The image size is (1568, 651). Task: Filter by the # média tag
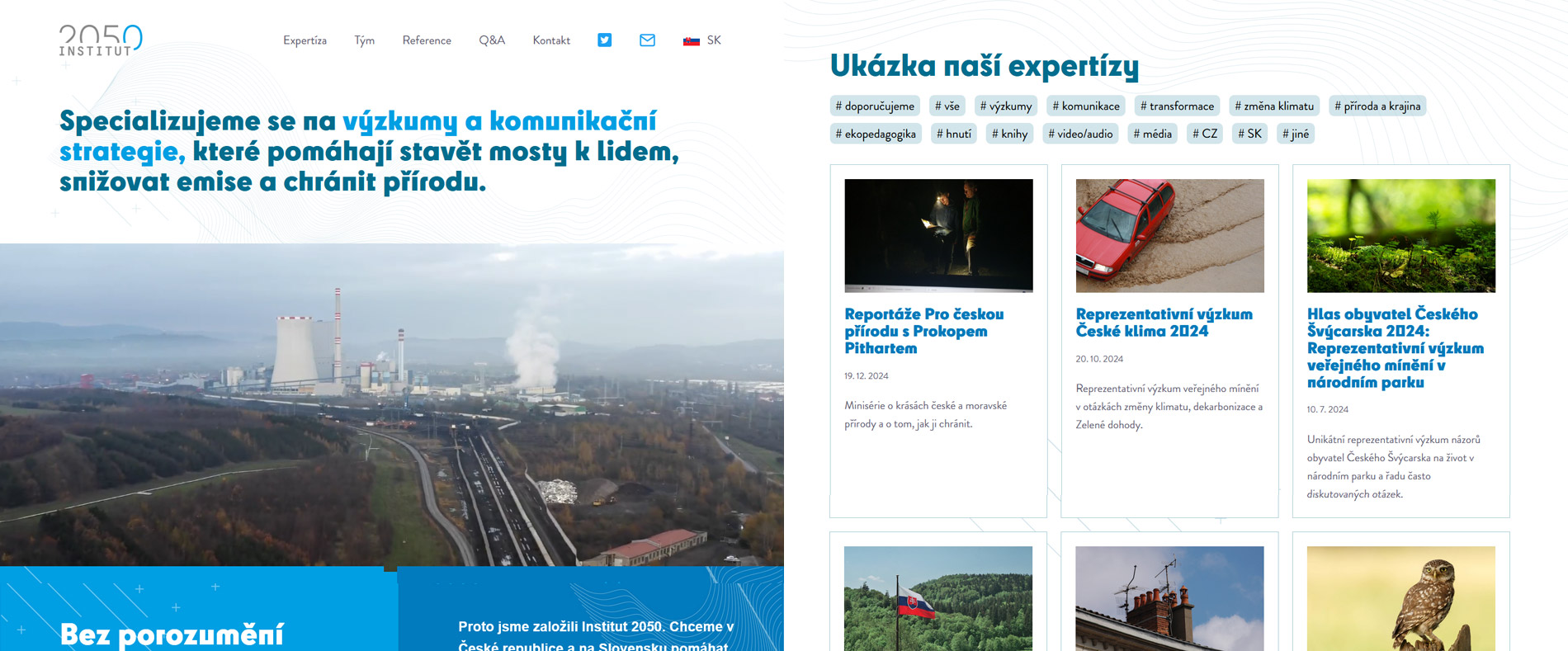(x=1153, y=134)
